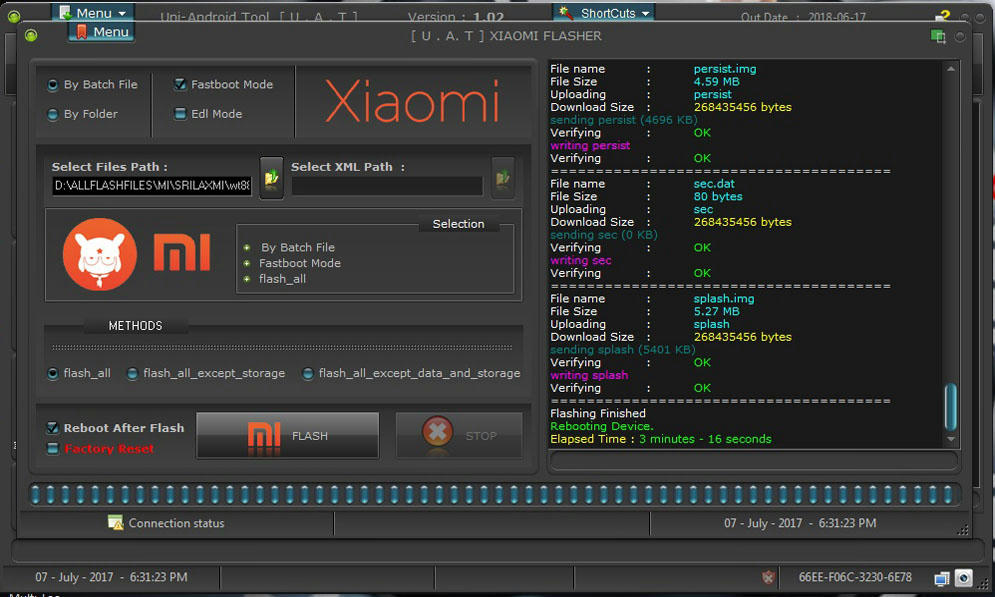Click the serial code 66EE-F06C-3230-6E78
This screenshot has height=597, width=995.
click(x=855, y=577)
